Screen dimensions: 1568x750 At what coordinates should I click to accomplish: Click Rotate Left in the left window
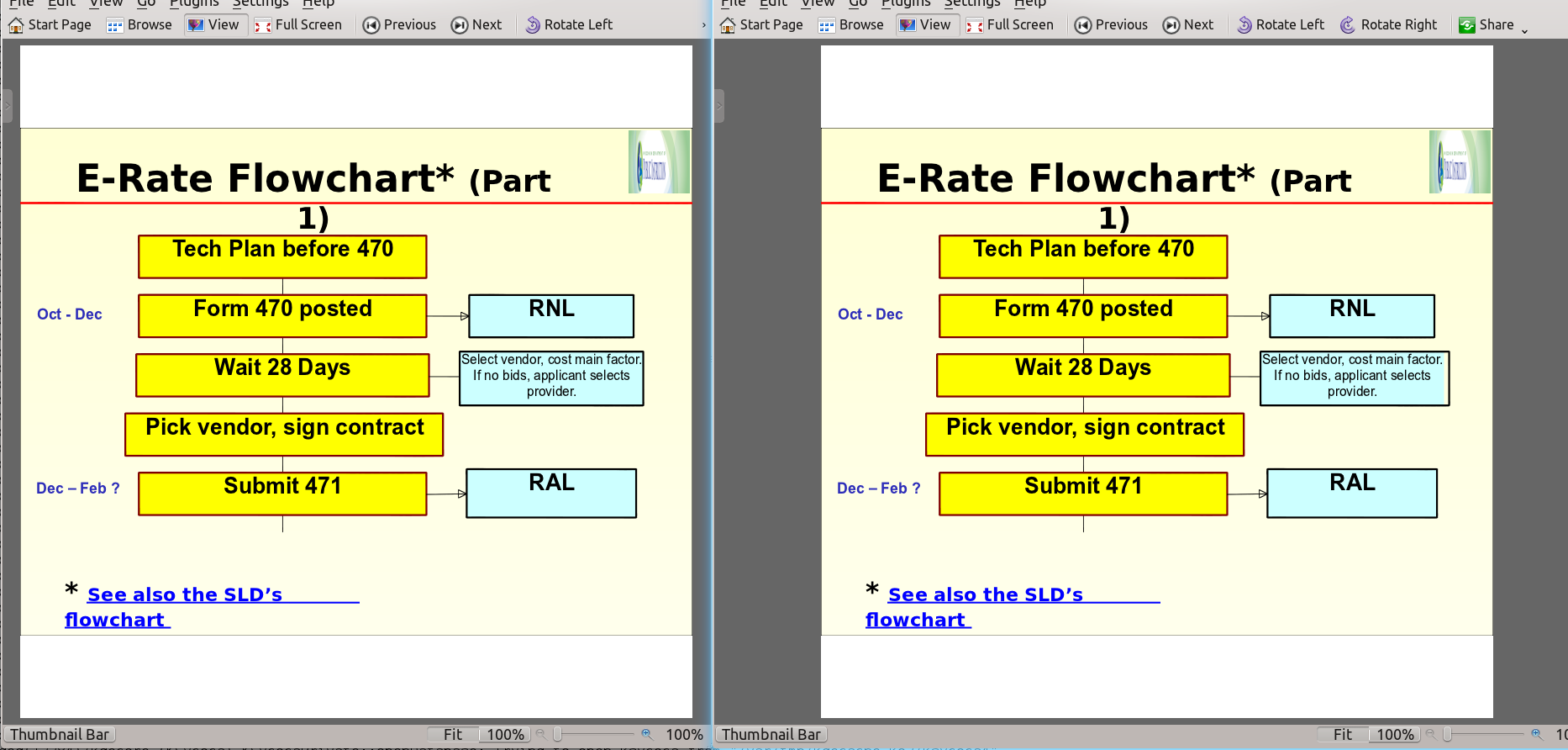pos(569,25)
